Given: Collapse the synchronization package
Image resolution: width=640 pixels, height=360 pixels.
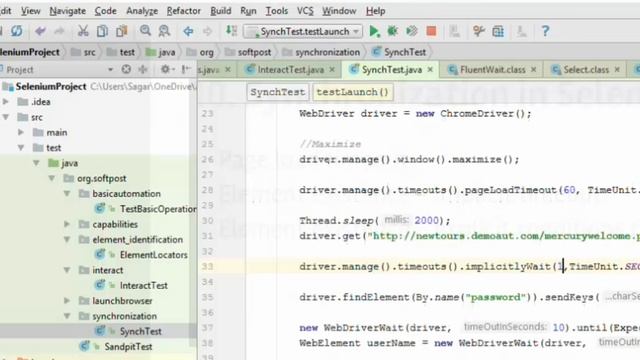Looking at the screenshot, I should pyautogui.click(x=67, y=316).
